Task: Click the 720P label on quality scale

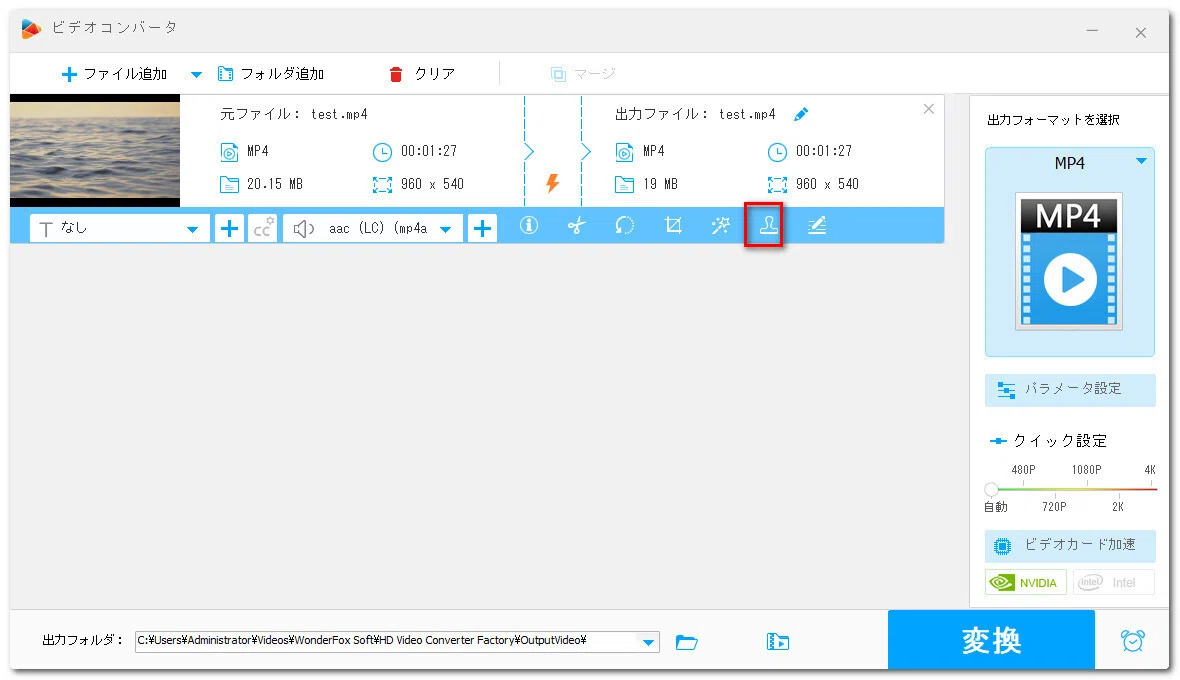Action: 1054,507
